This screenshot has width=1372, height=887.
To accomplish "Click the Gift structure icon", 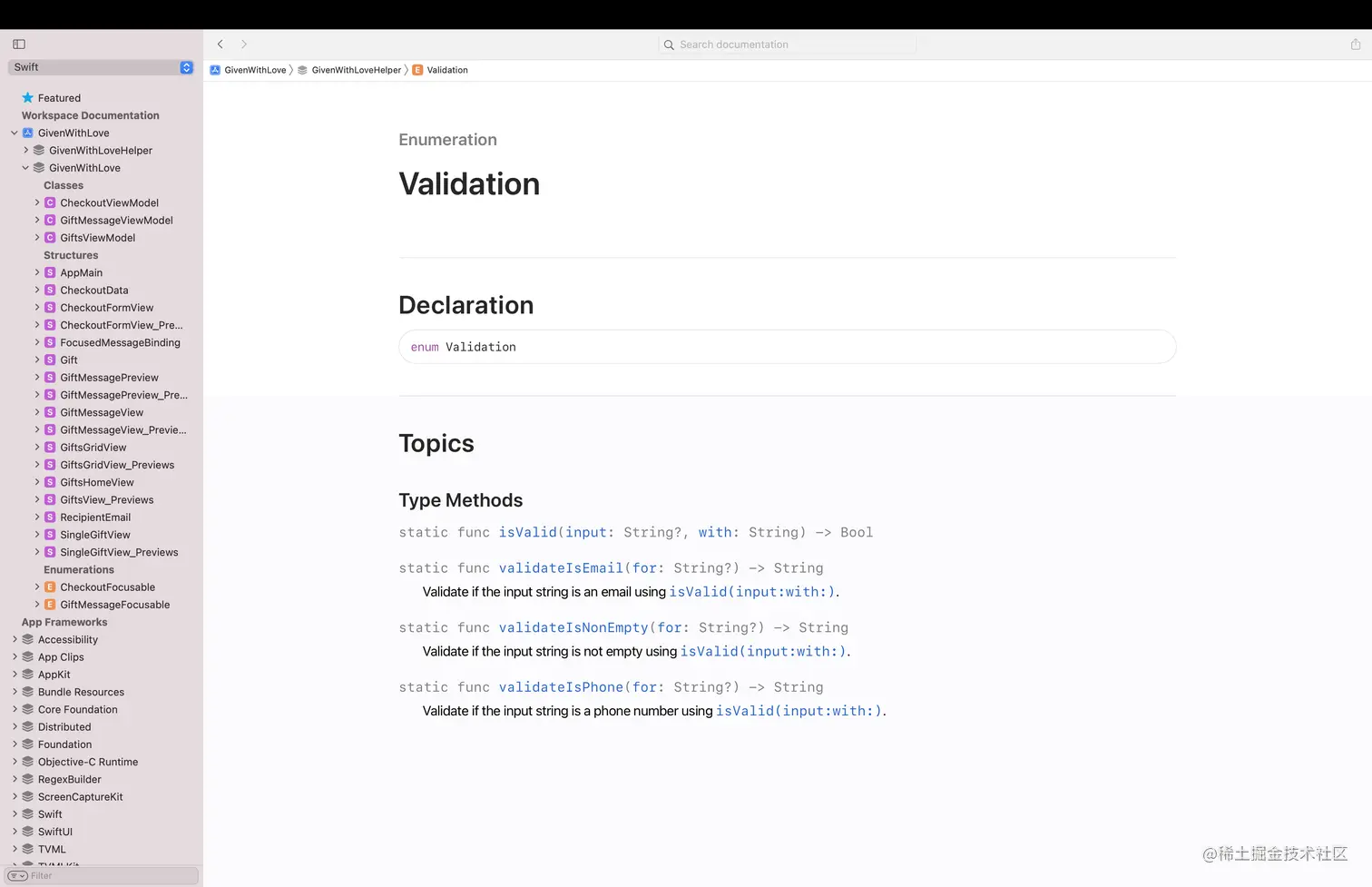I will click(50, 360).
